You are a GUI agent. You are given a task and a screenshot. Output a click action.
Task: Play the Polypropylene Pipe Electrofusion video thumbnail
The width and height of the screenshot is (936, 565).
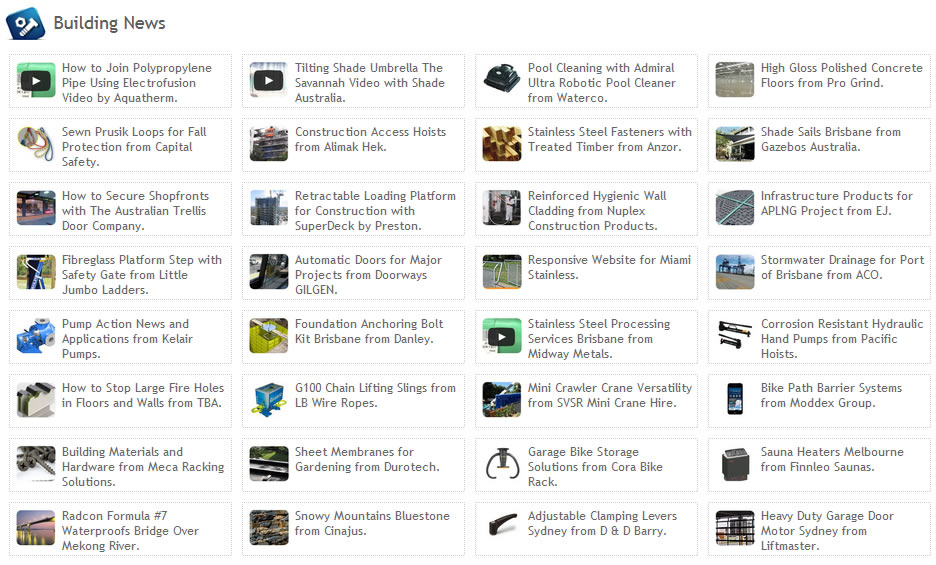point(36,80)
